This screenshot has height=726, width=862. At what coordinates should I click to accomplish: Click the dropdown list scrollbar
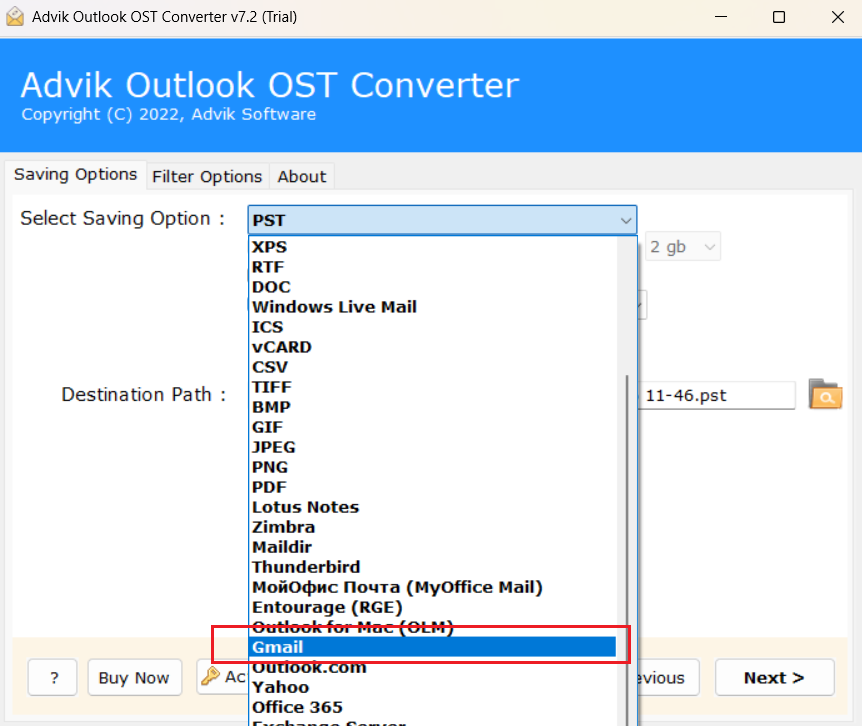pyautogui.click(x=627, y=550)
